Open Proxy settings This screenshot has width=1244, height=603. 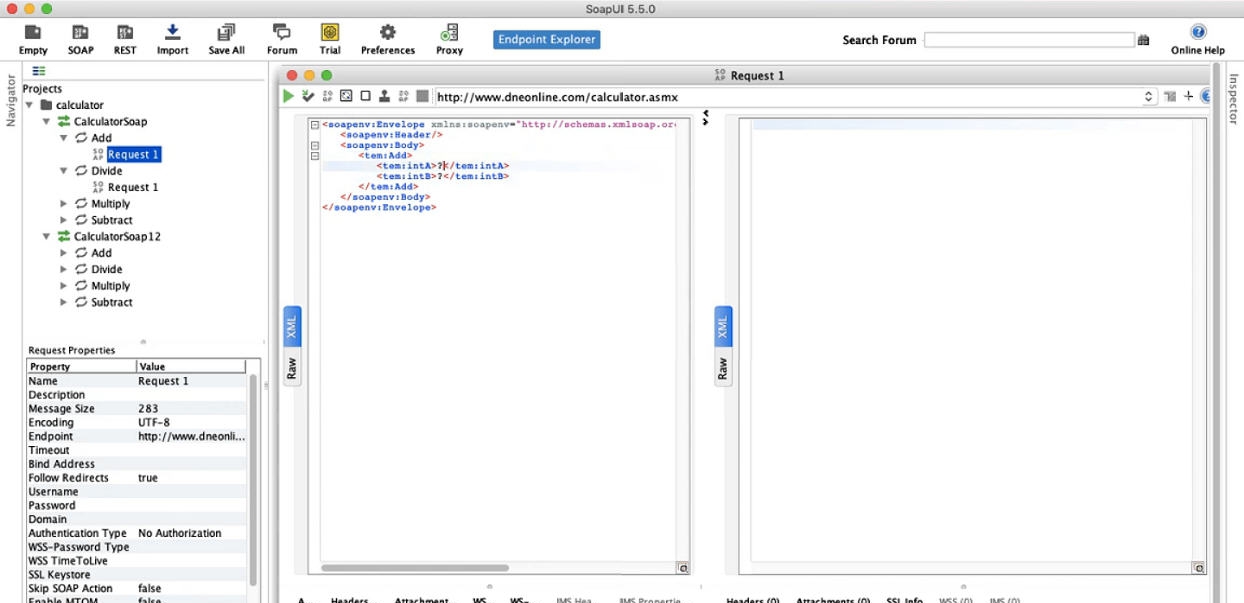coord(449,38)
